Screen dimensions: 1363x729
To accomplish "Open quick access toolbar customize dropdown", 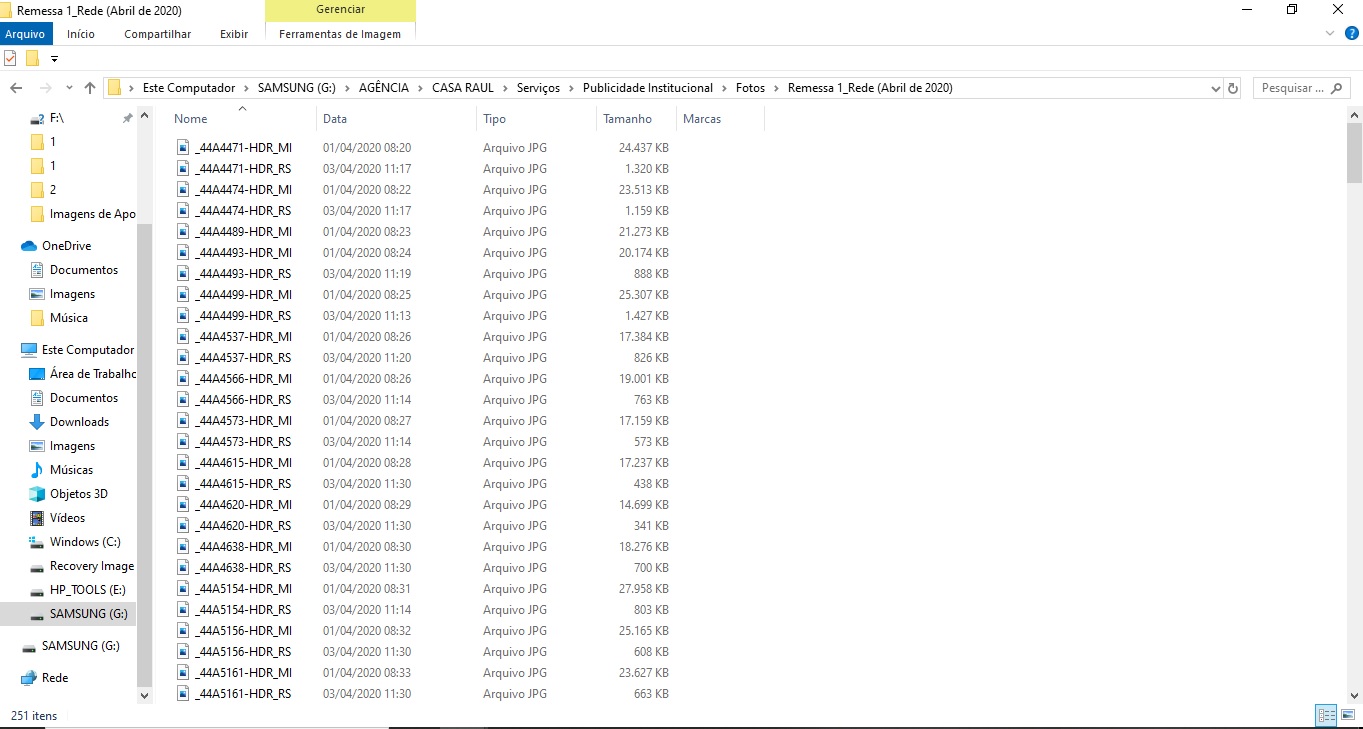I will (x=54, y=59).
